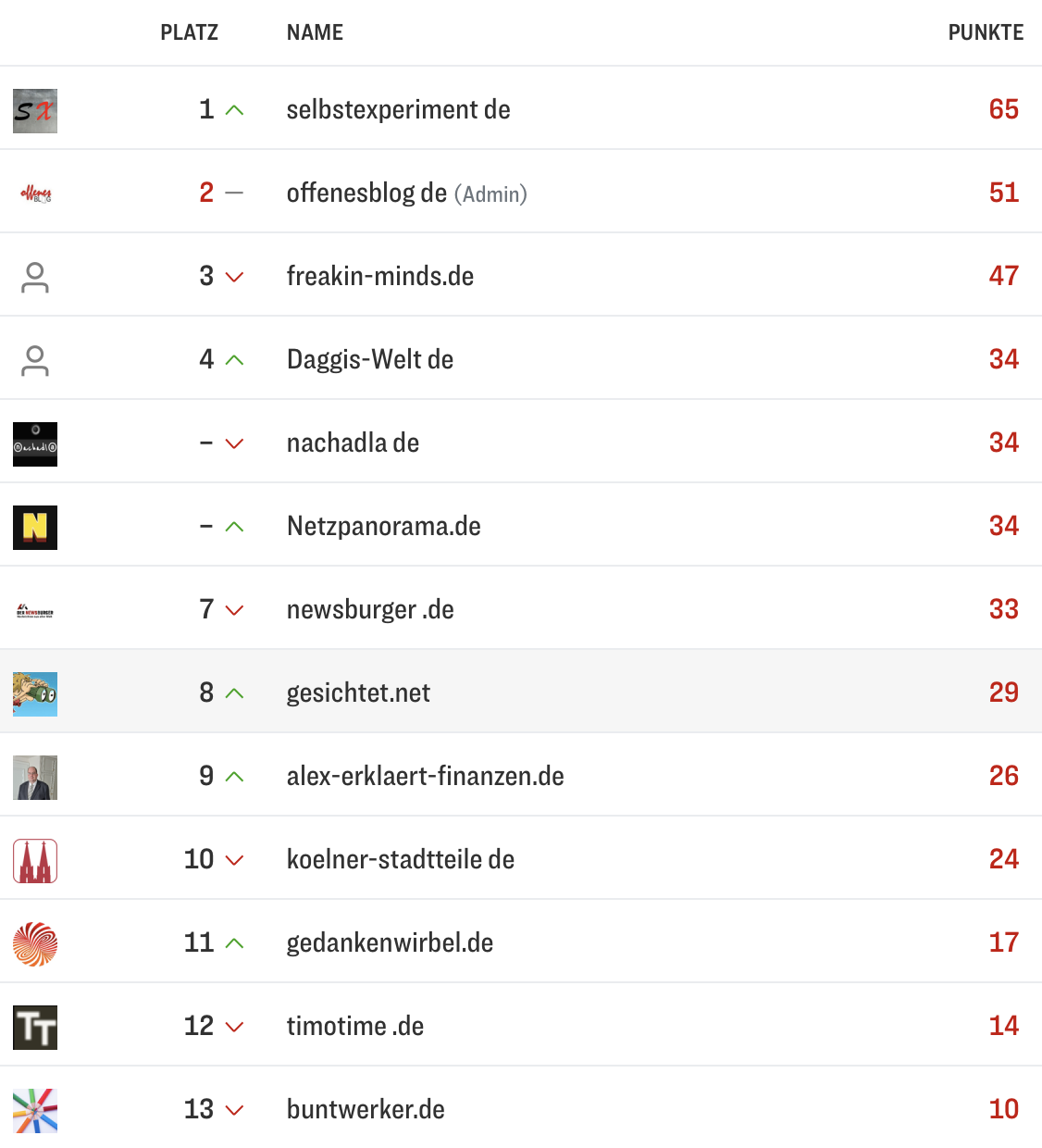Click the nachadla black avatar icon
Screen dimensions: 1042x1148
click(35, 444)
